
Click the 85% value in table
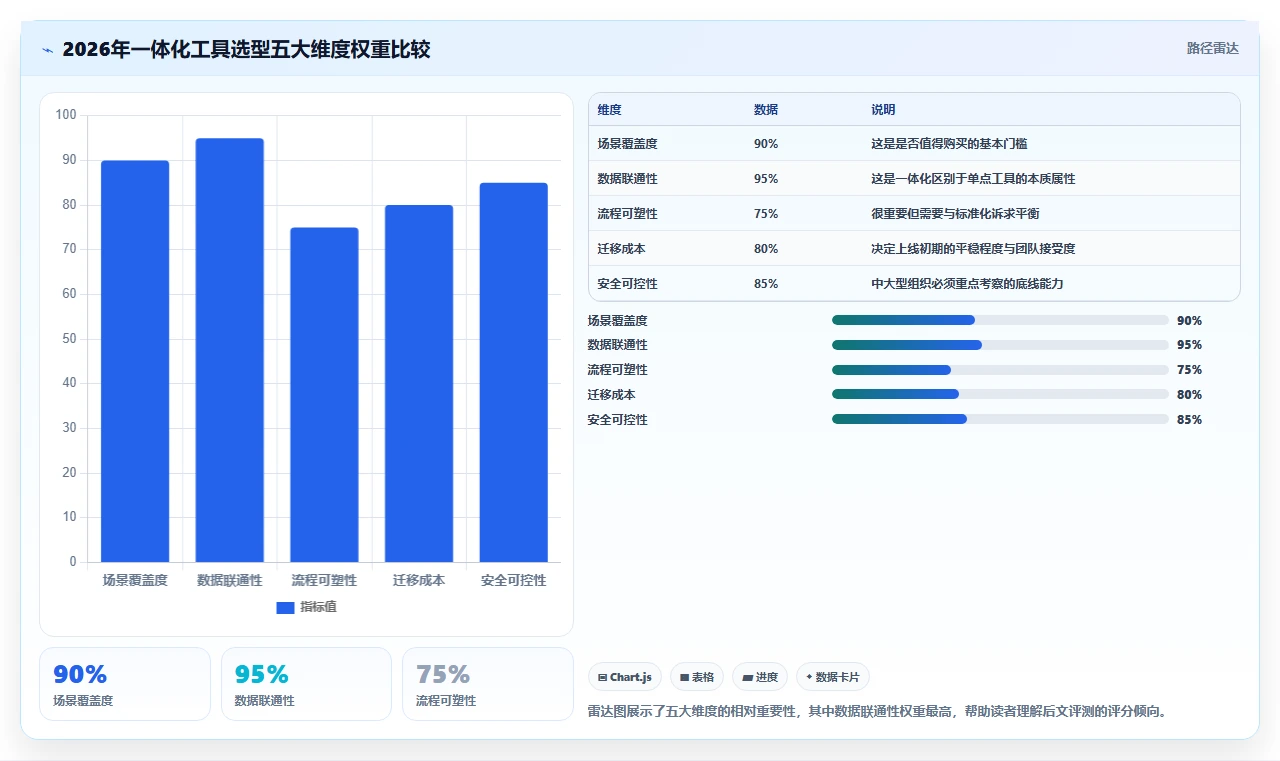[766, 284]
